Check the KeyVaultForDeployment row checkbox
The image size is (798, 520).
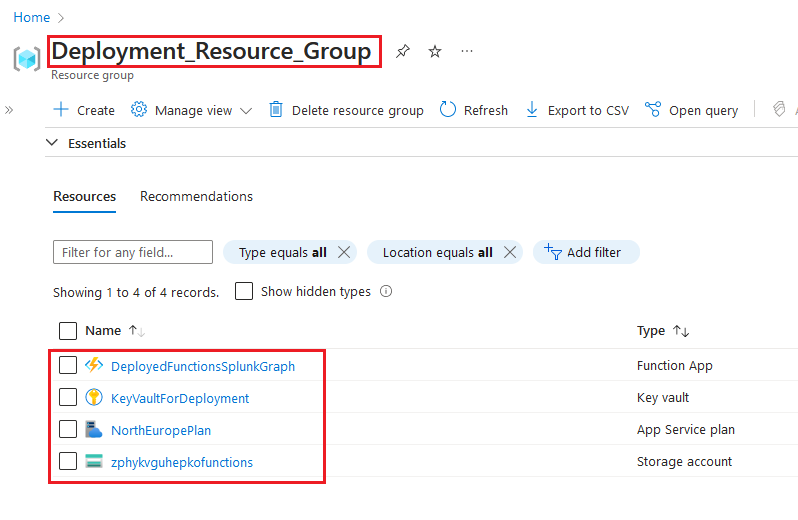click(x=68, y=398)
